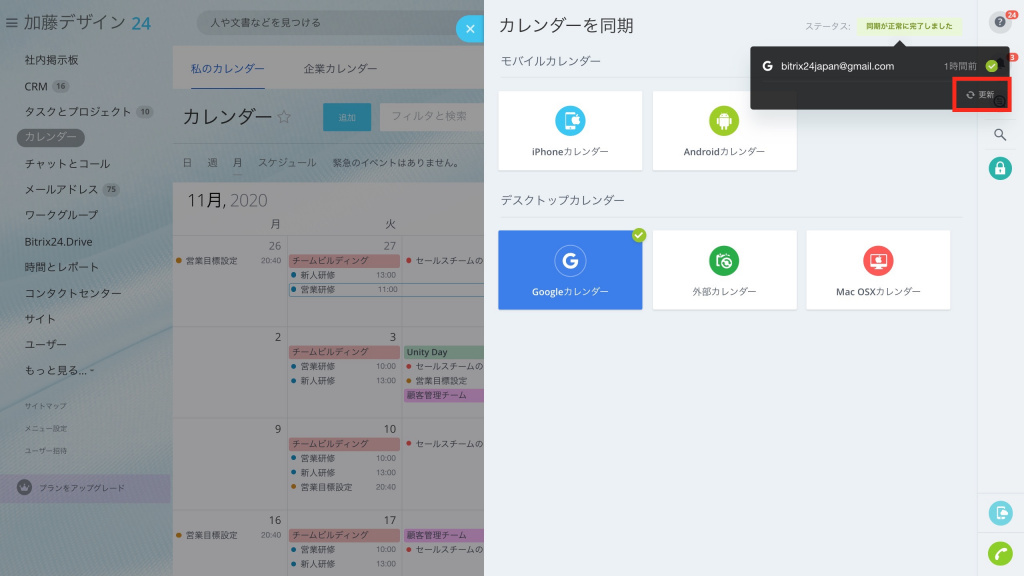Click the green phone call icon

(x=1000, y=553)
